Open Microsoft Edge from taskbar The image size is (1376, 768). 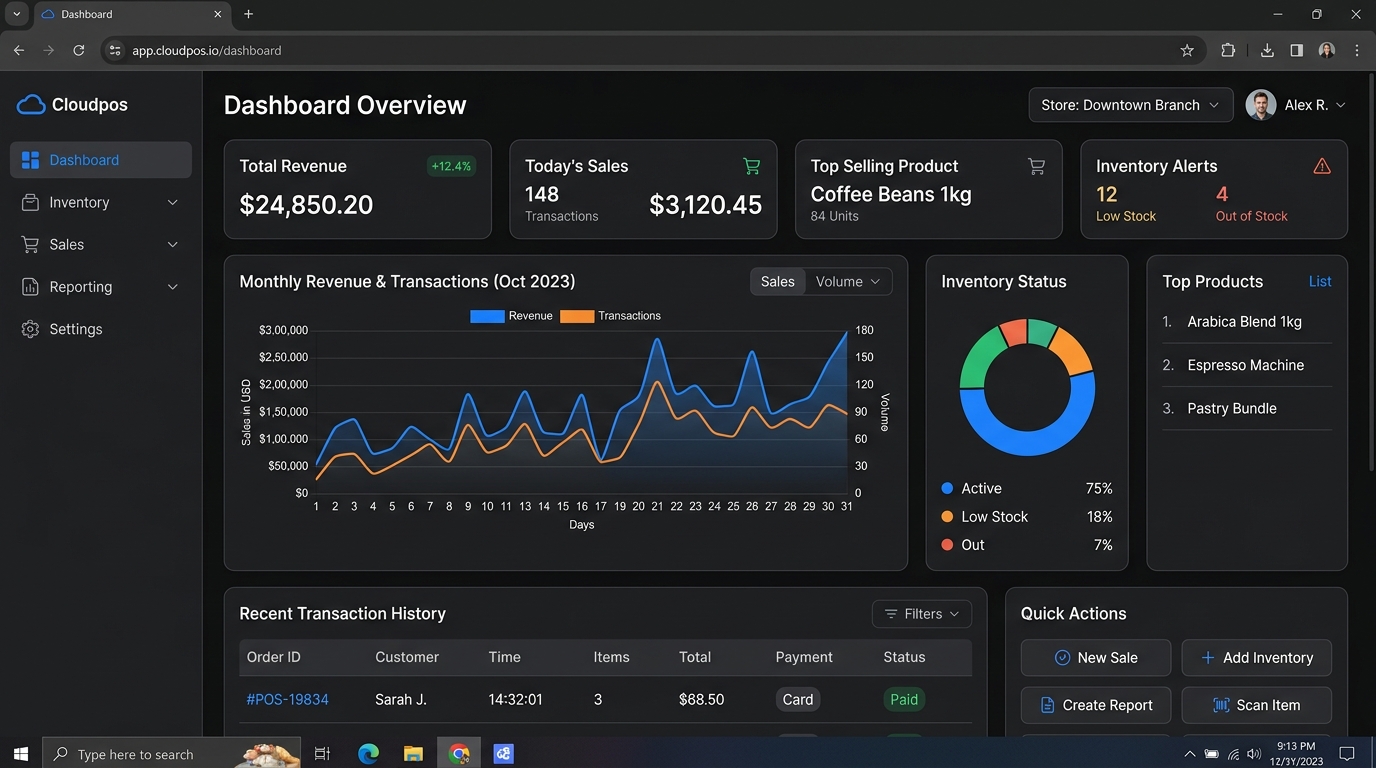[369, 754]
